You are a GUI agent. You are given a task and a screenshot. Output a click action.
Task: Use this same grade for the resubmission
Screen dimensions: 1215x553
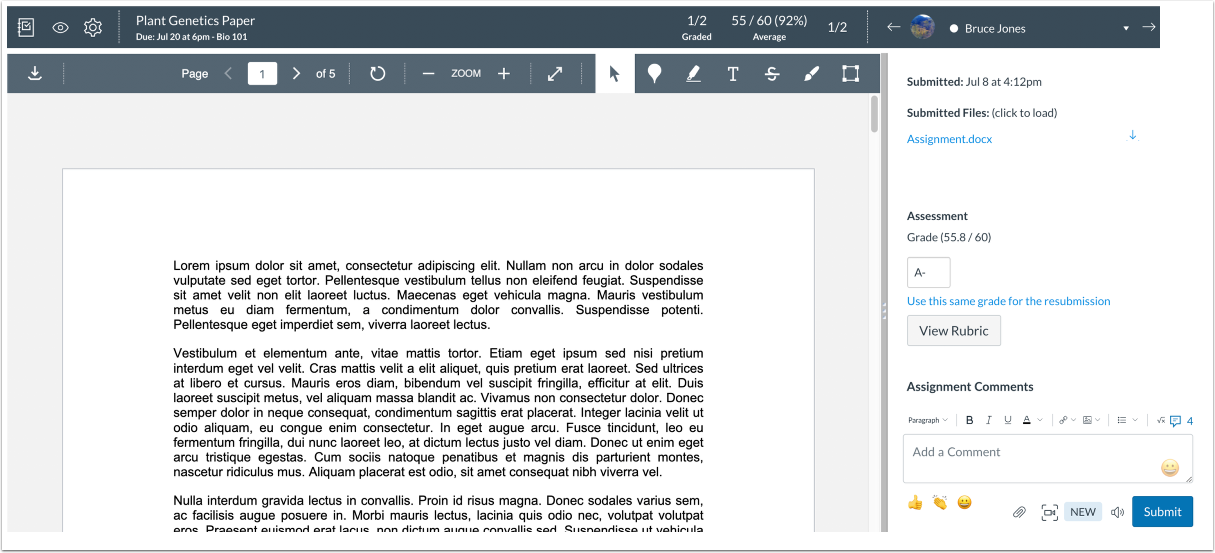click(x=1008, y=301)
